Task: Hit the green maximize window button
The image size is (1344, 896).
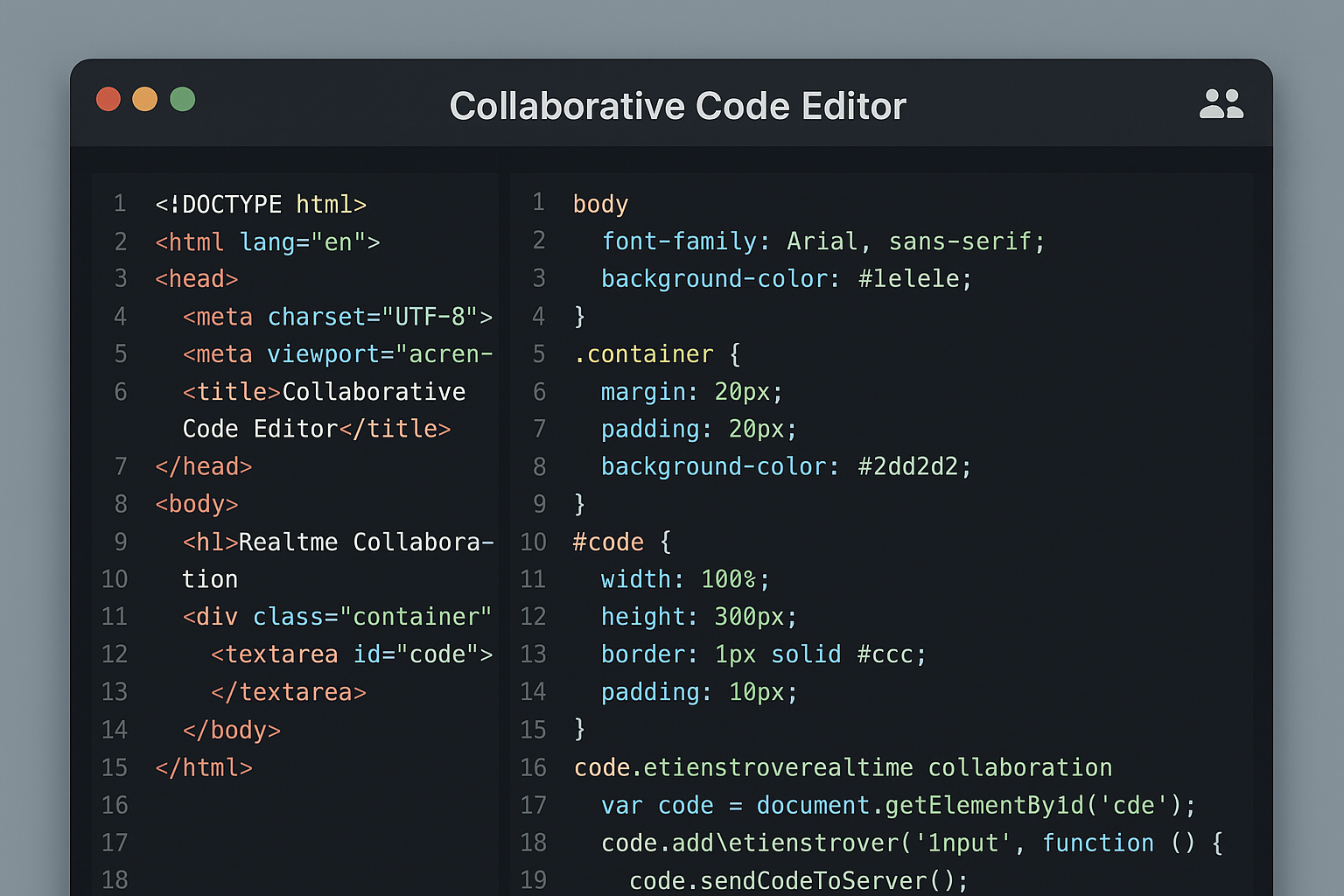Action: click(182, 100)
